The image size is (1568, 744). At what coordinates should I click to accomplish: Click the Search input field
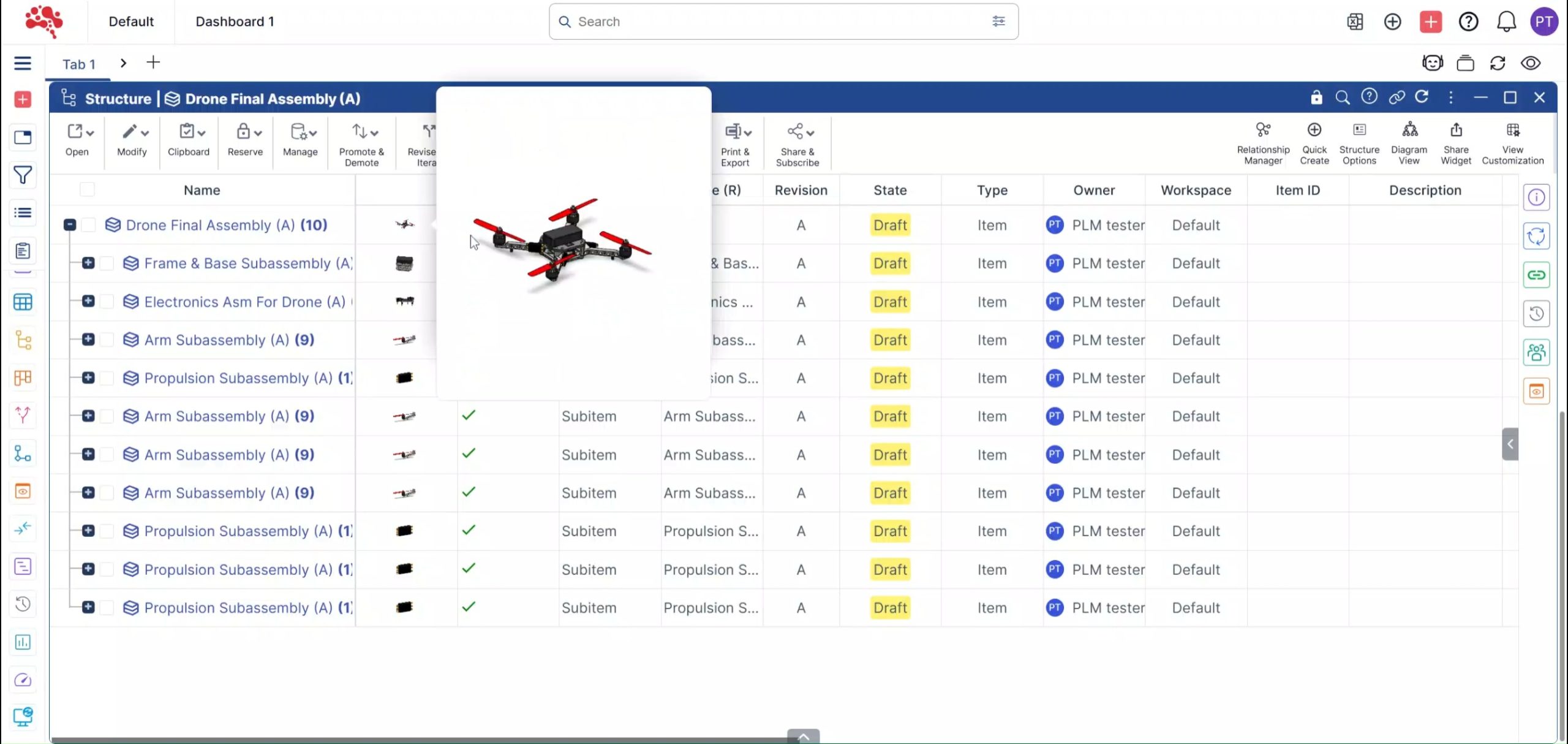pyautogui.click(x=778, y=21)
